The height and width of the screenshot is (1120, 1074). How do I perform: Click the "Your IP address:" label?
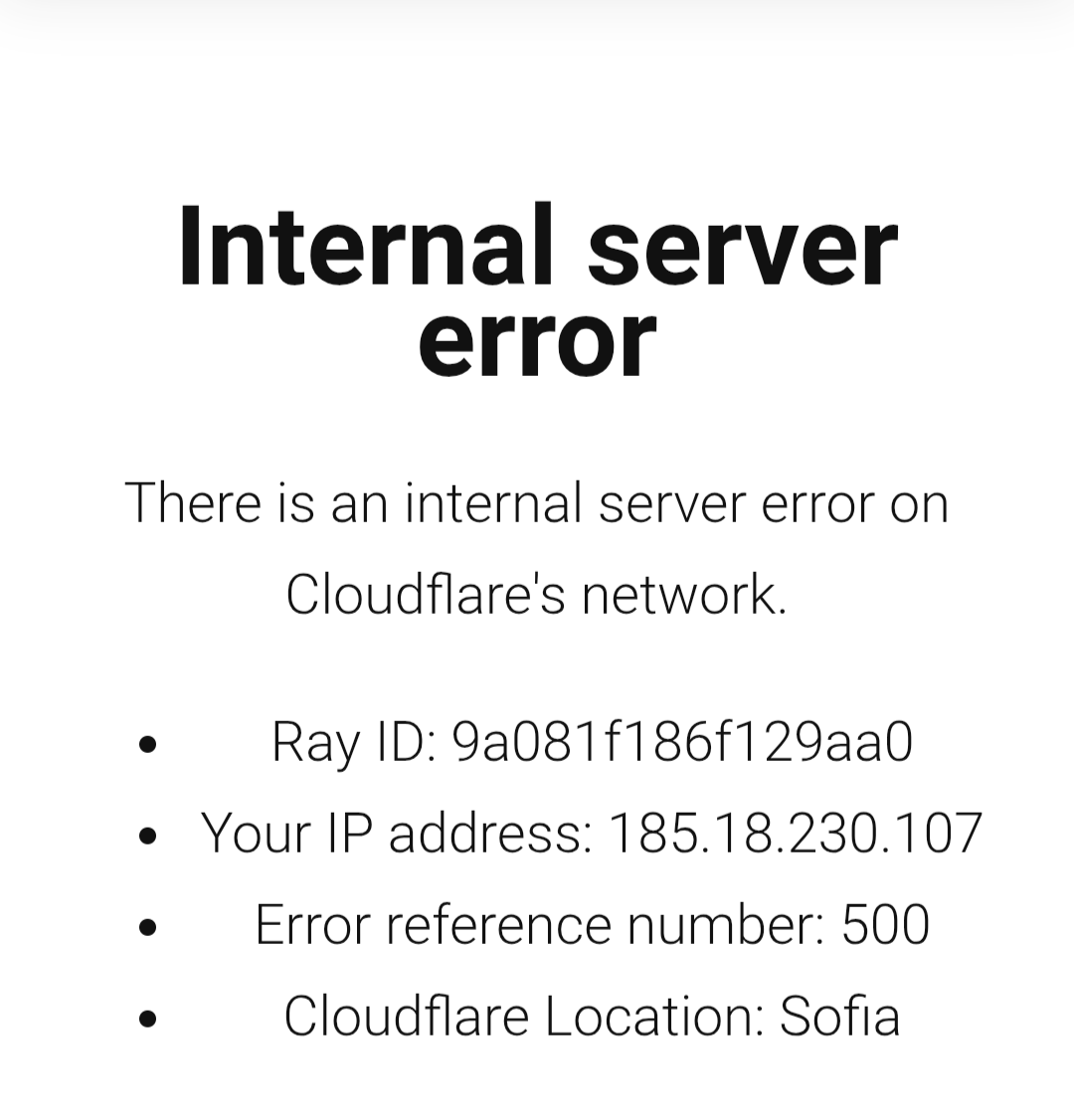[396, 834]
